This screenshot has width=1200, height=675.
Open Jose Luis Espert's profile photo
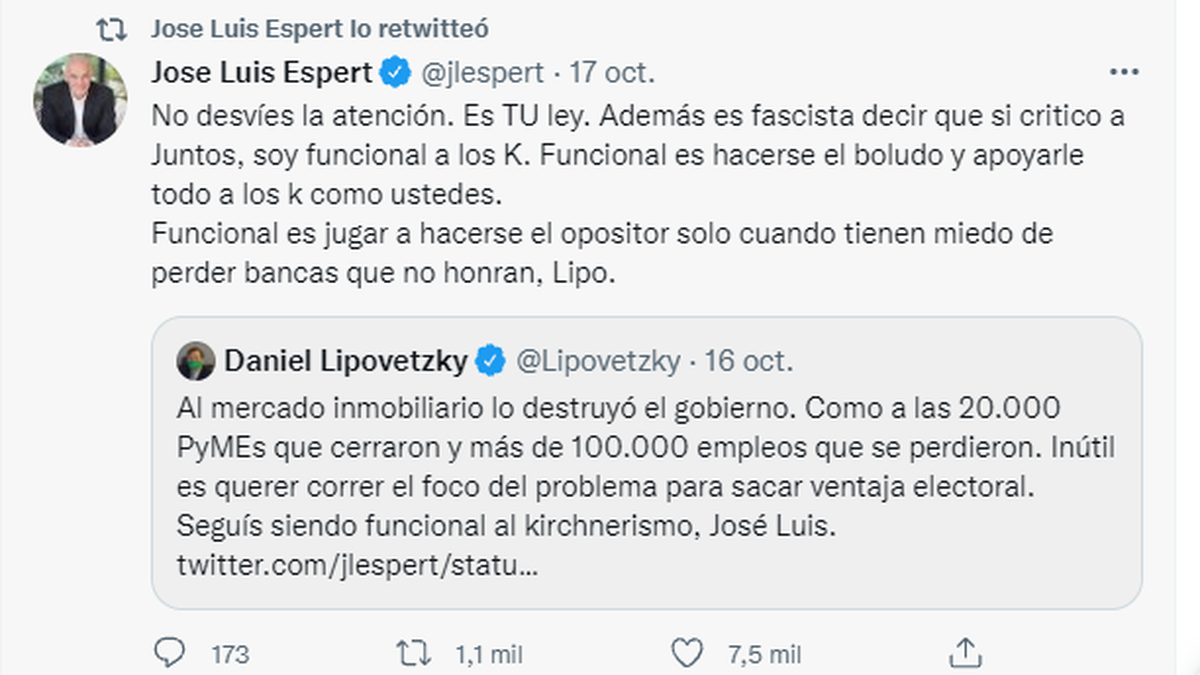pos(81,100)
